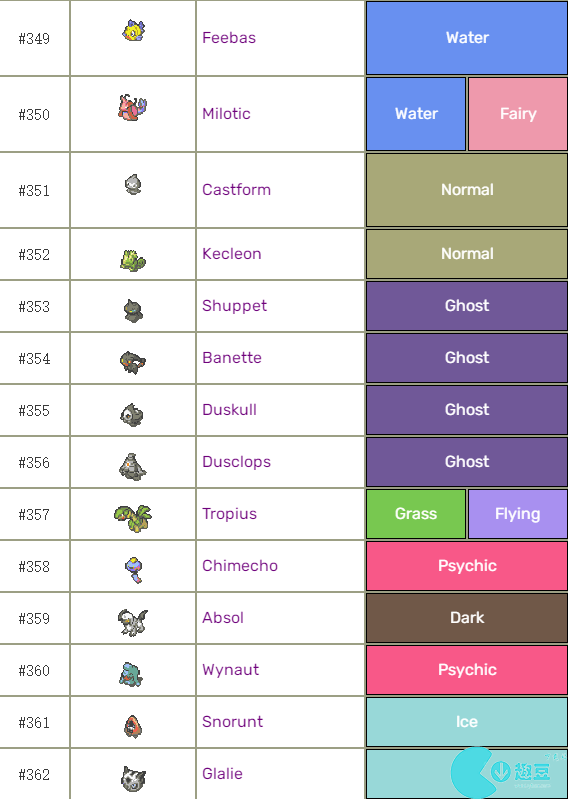Select Milotic's Fairy type badge
This screenshot has width=568, height=799.
518,114
